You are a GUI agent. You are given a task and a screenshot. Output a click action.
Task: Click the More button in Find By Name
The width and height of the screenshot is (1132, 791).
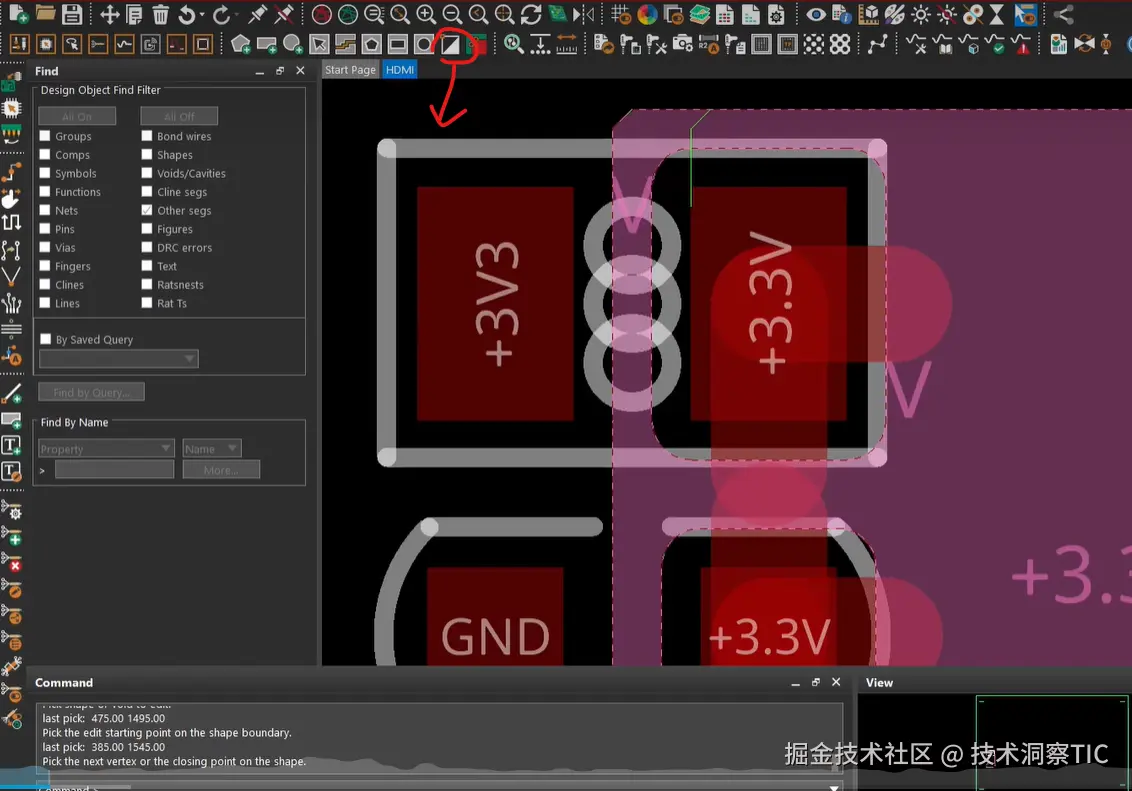221,470
